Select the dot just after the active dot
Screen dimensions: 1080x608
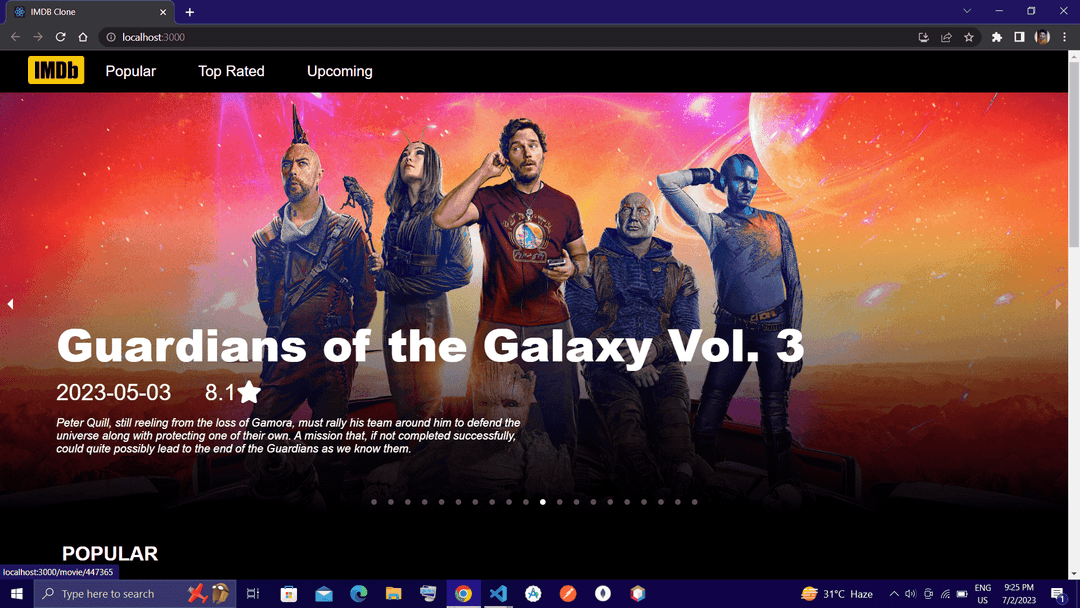(x=559, y=502)
